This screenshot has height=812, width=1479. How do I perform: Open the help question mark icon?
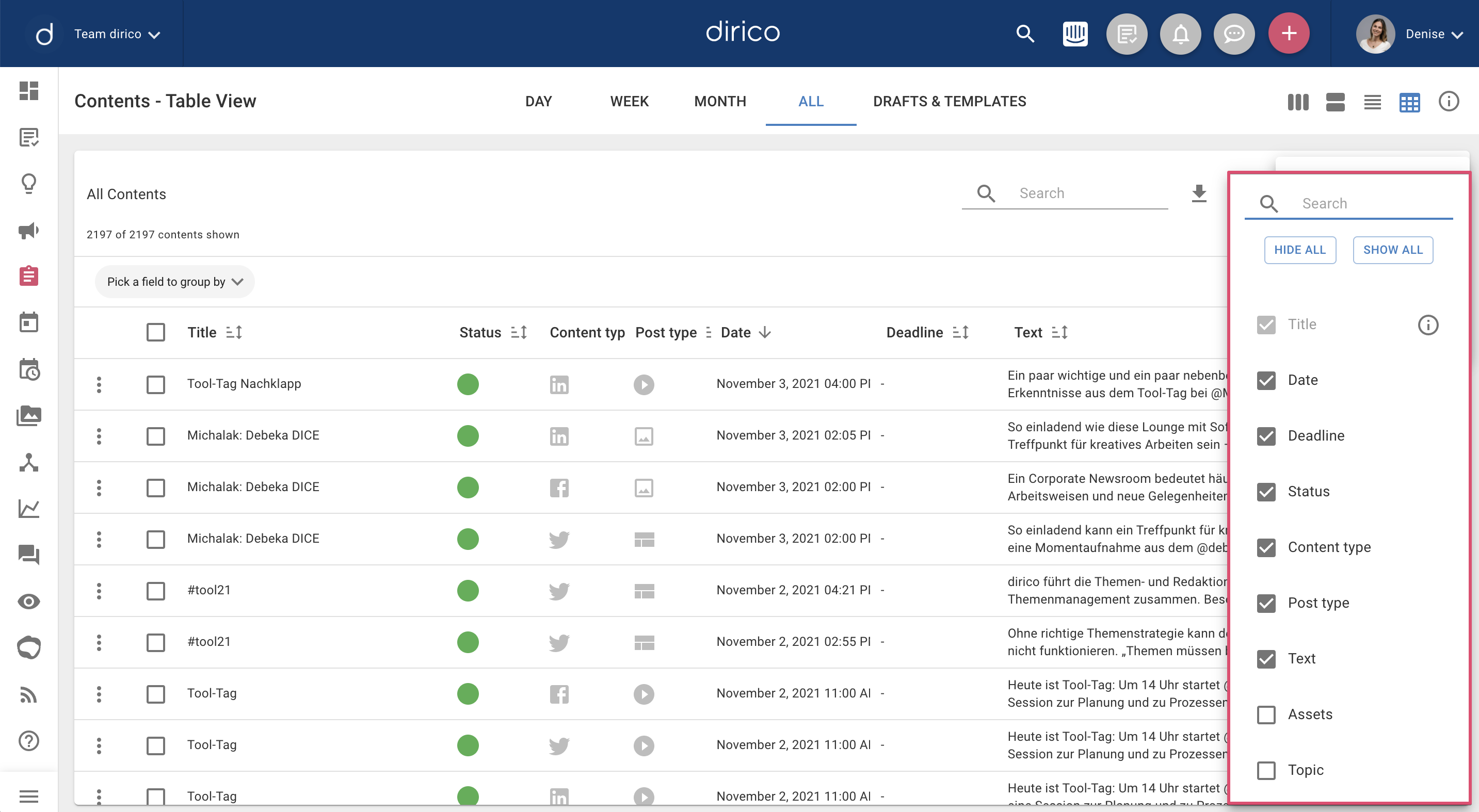point(29,741)
